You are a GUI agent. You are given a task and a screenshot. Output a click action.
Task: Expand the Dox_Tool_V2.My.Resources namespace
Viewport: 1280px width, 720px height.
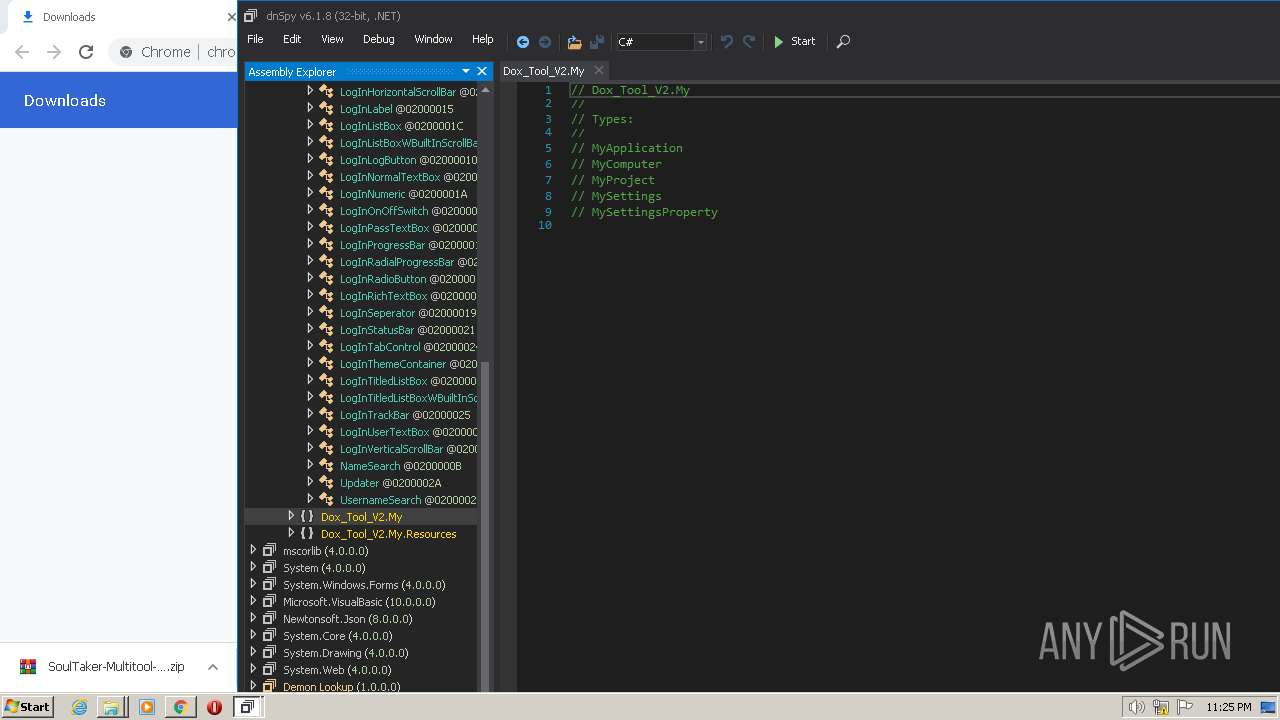pyautogui.click(x=292, y=533)
